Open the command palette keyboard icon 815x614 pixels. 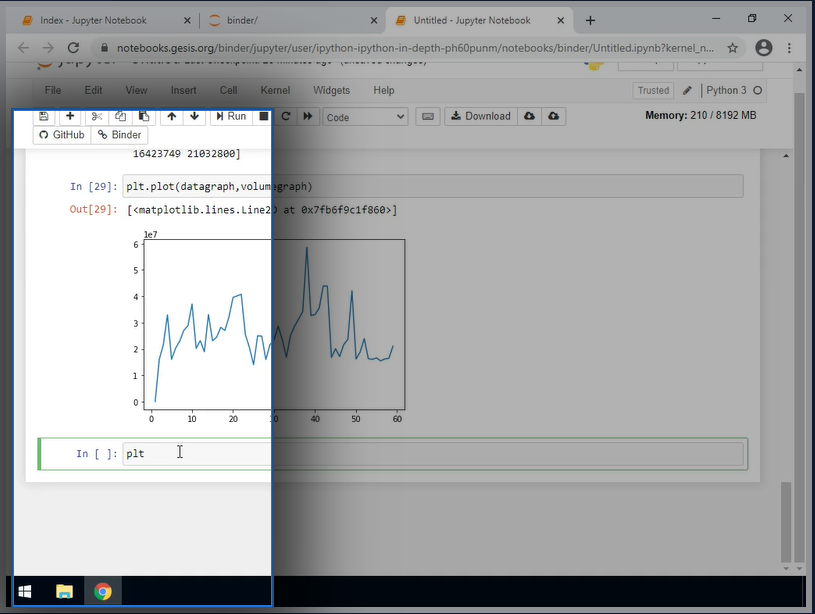coord(428,116)
